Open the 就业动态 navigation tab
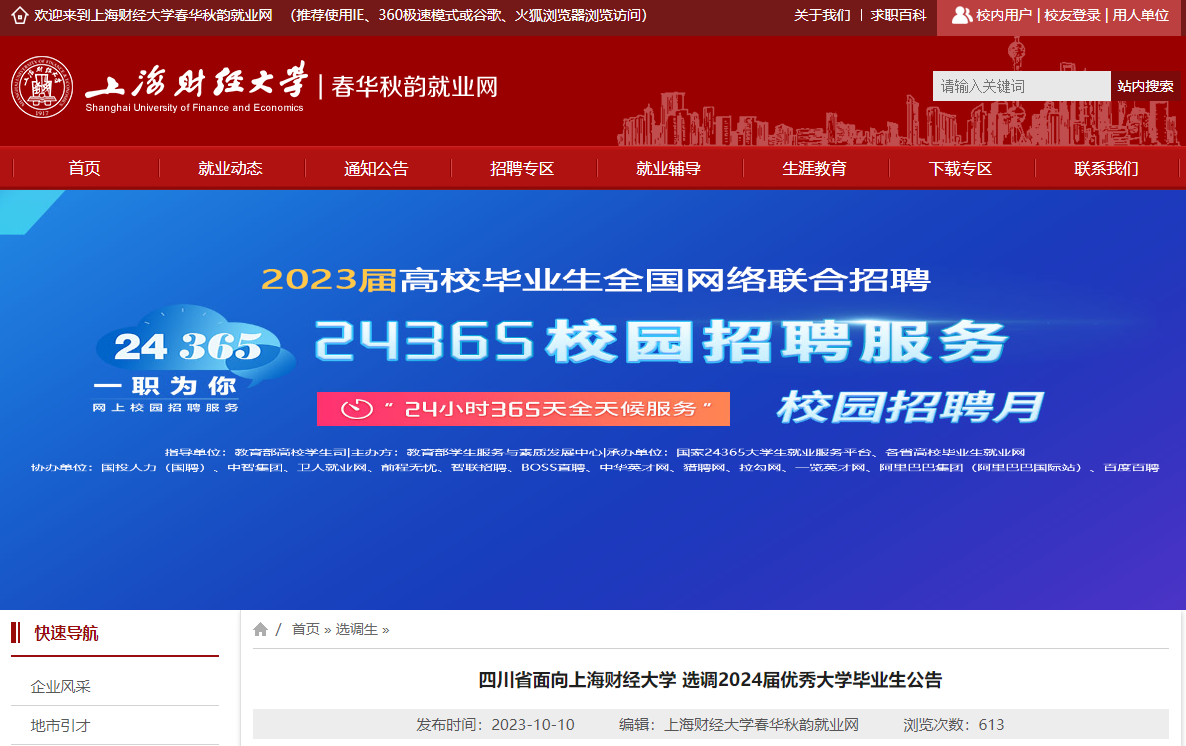This screenshot has height=746, width=1186. coord(230,168)
